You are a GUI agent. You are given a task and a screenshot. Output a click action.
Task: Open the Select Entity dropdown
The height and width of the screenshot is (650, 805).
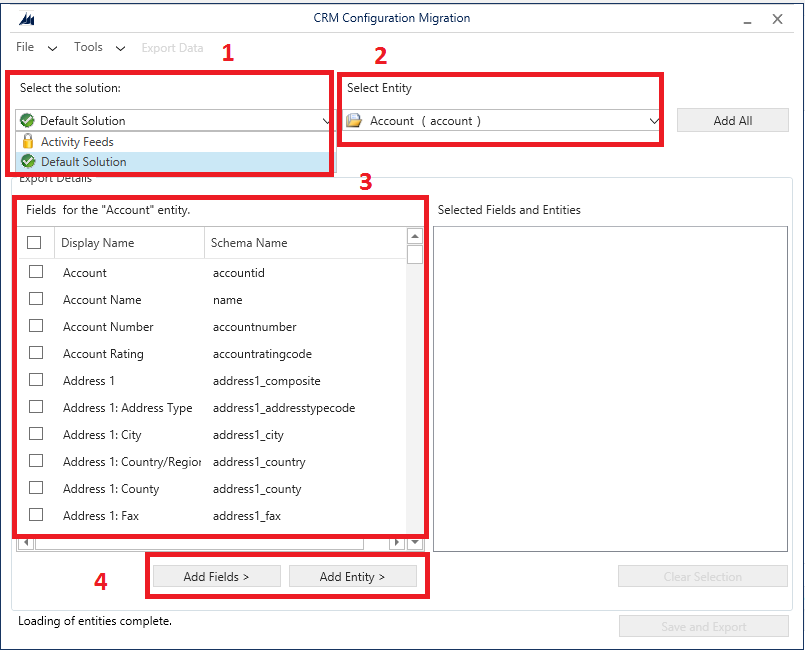[x=654, y=121]
